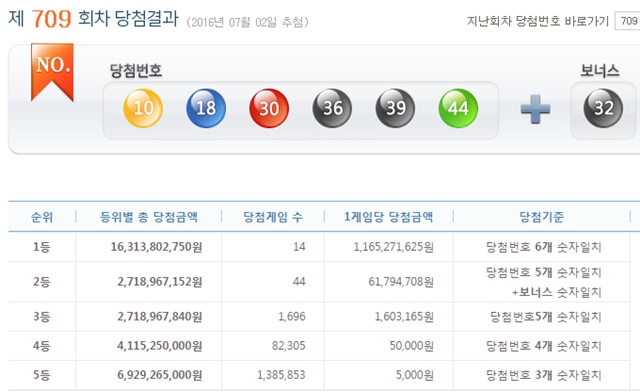
Task: Click the 3등 rank cell
Action: (42, 316)
